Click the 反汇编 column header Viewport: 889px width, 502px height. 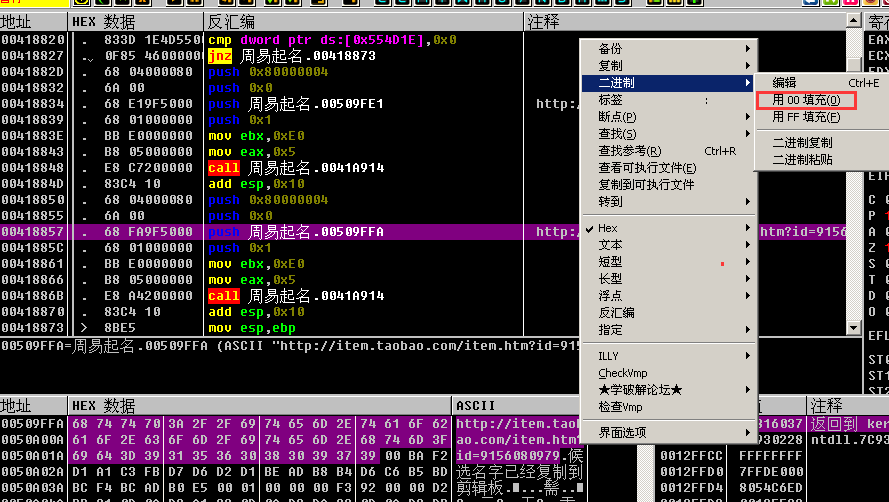[x=363, y=22]
